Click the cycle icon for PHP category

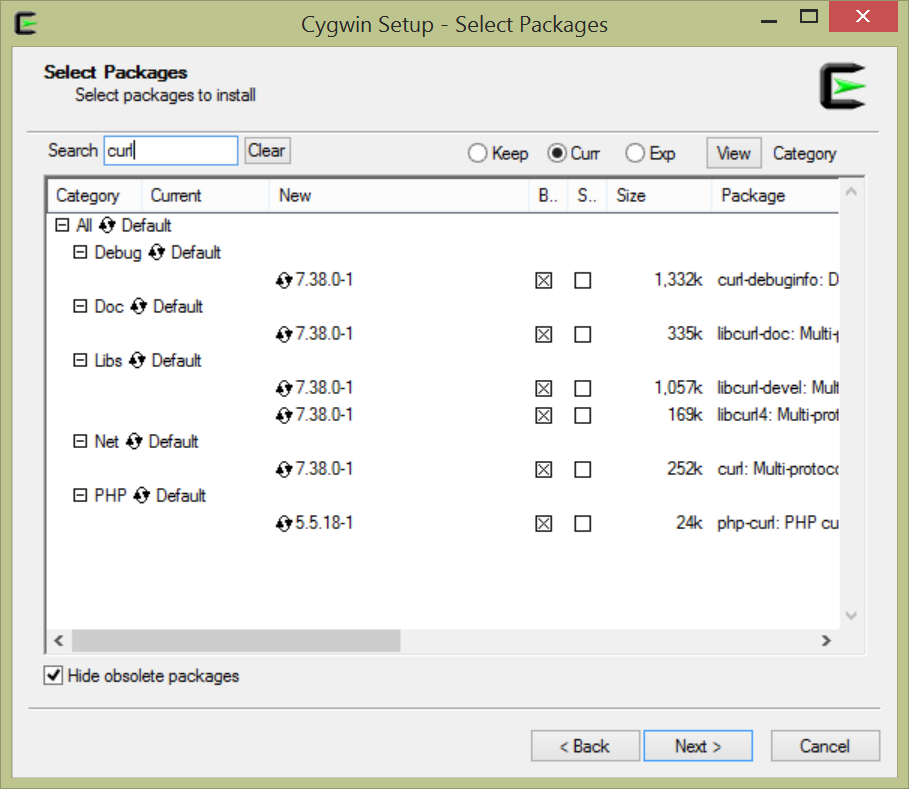tap(141, 495)
